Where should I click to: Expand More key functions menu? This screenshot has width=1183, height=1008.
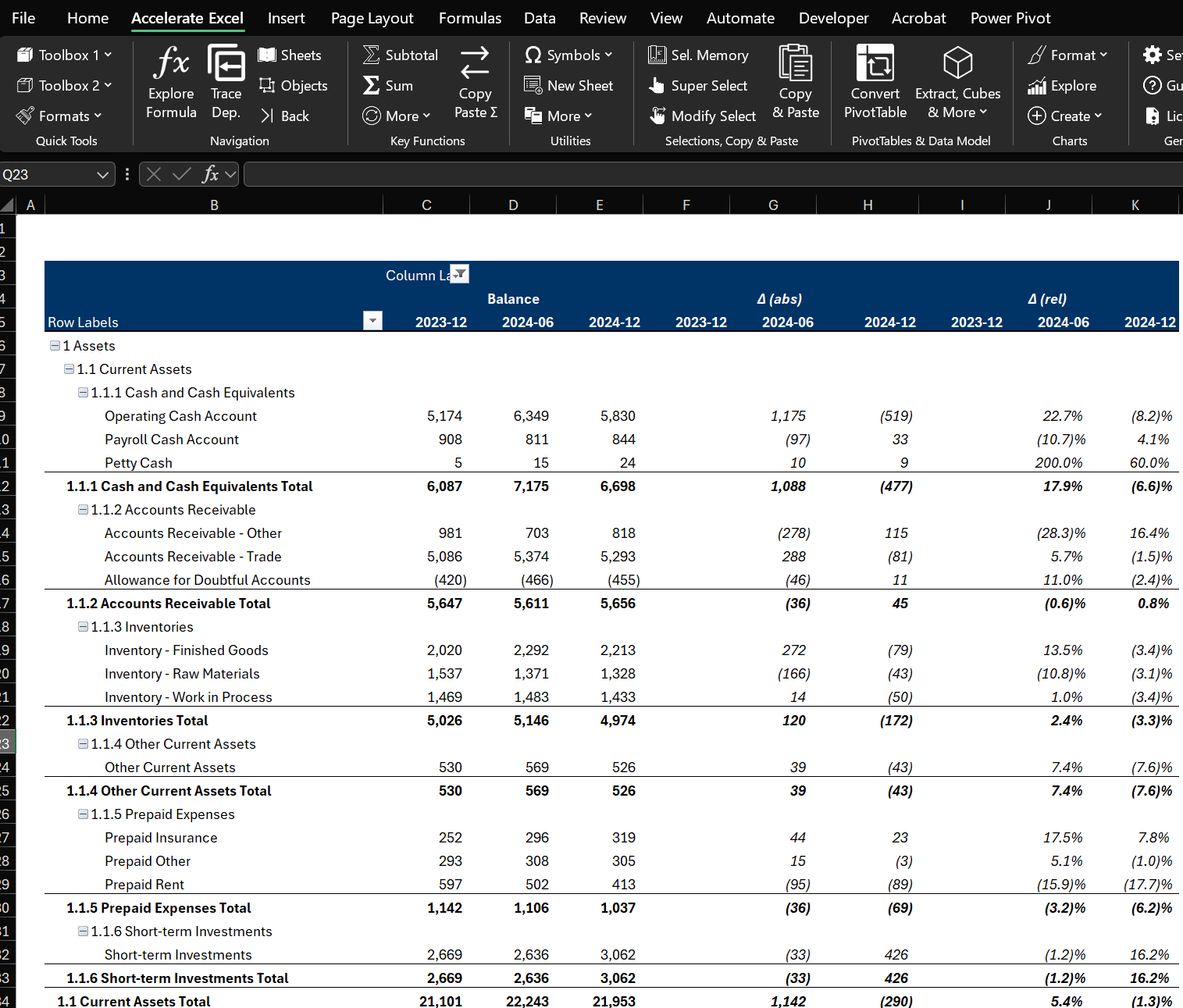tap(397, 116)
